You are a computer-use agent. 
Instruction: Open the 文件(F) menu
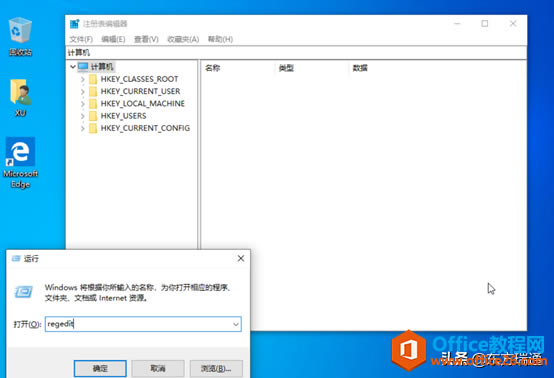pos(81,39)
